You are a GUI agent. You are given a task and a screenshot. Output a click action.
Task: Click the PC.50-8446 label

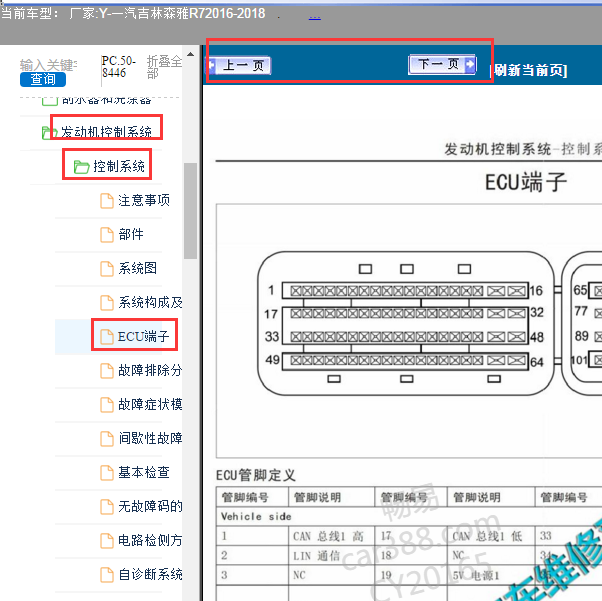pyautogui.click(x=119, y=66)
